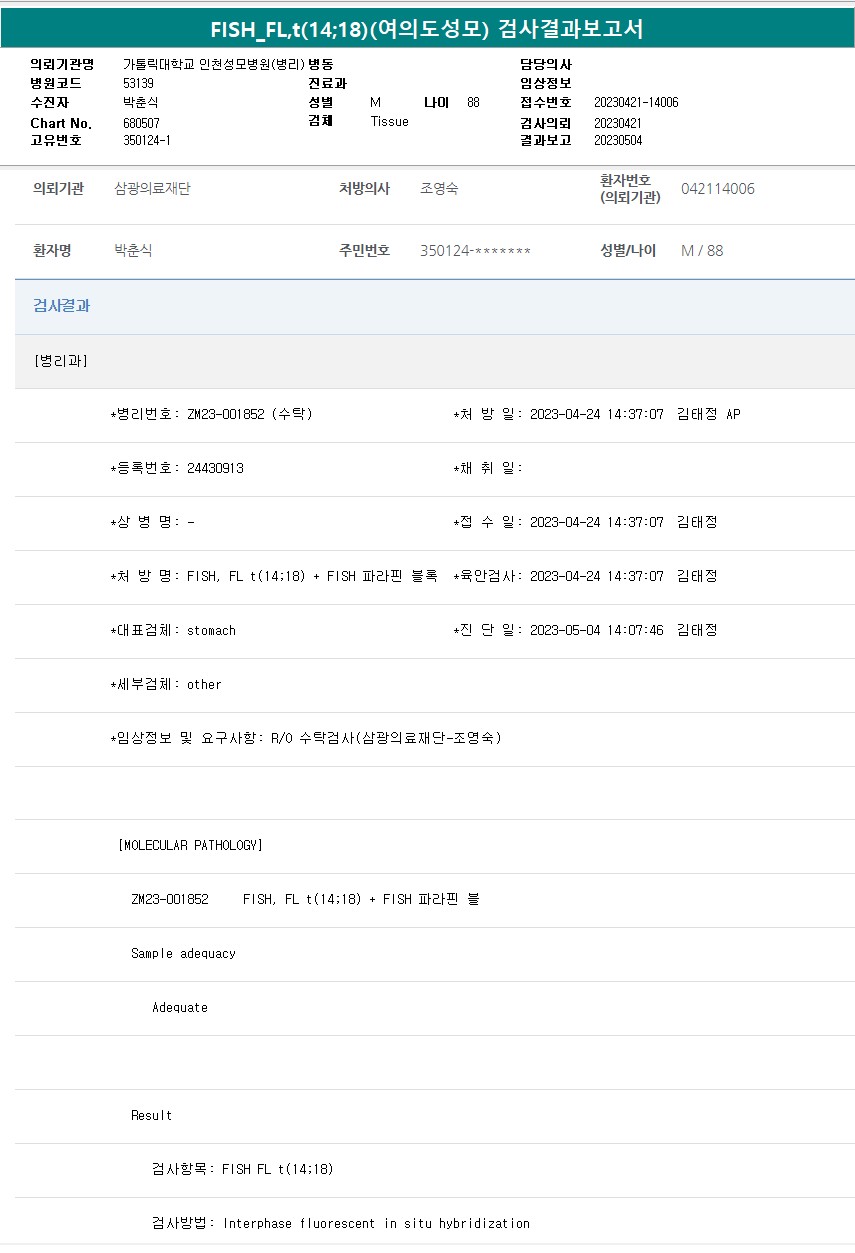The width and height of the screenshot is (855, 1253).
Task: Click the 세부검체 other line
Action: pyautogui.click(x=166, y=684)
